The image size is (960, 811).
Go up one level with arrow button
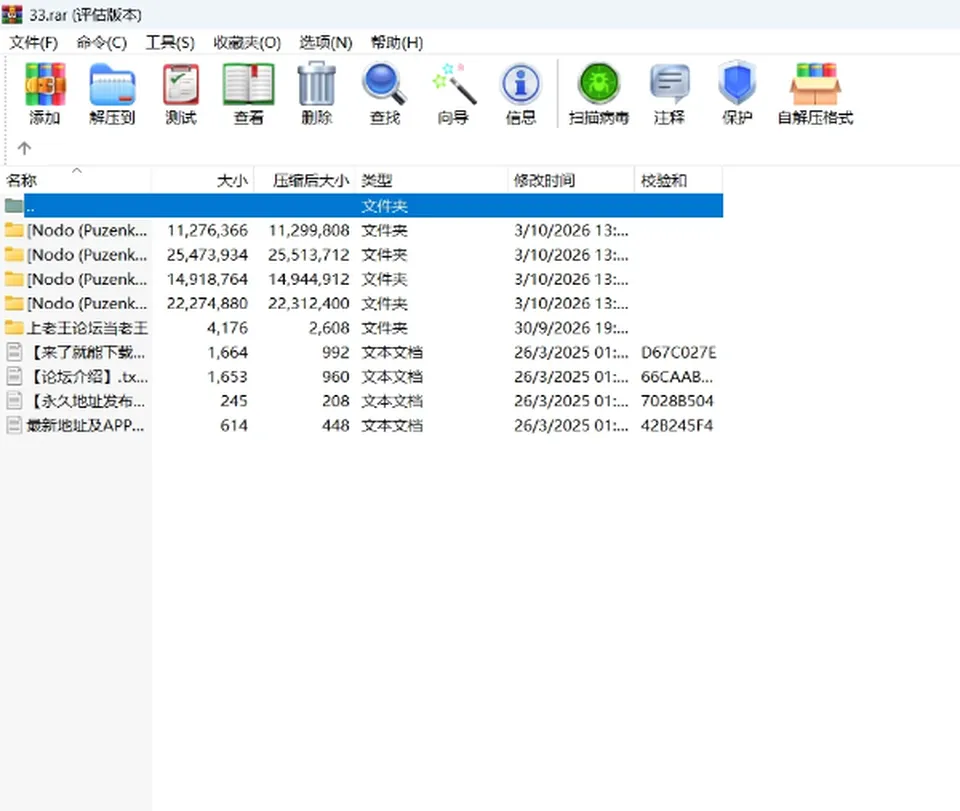coord(24,148)
